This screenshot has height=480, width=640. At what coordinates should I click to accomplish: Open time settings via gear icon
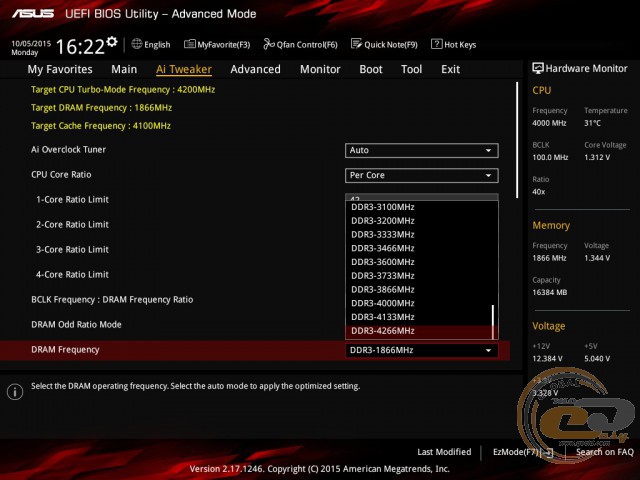112,41
